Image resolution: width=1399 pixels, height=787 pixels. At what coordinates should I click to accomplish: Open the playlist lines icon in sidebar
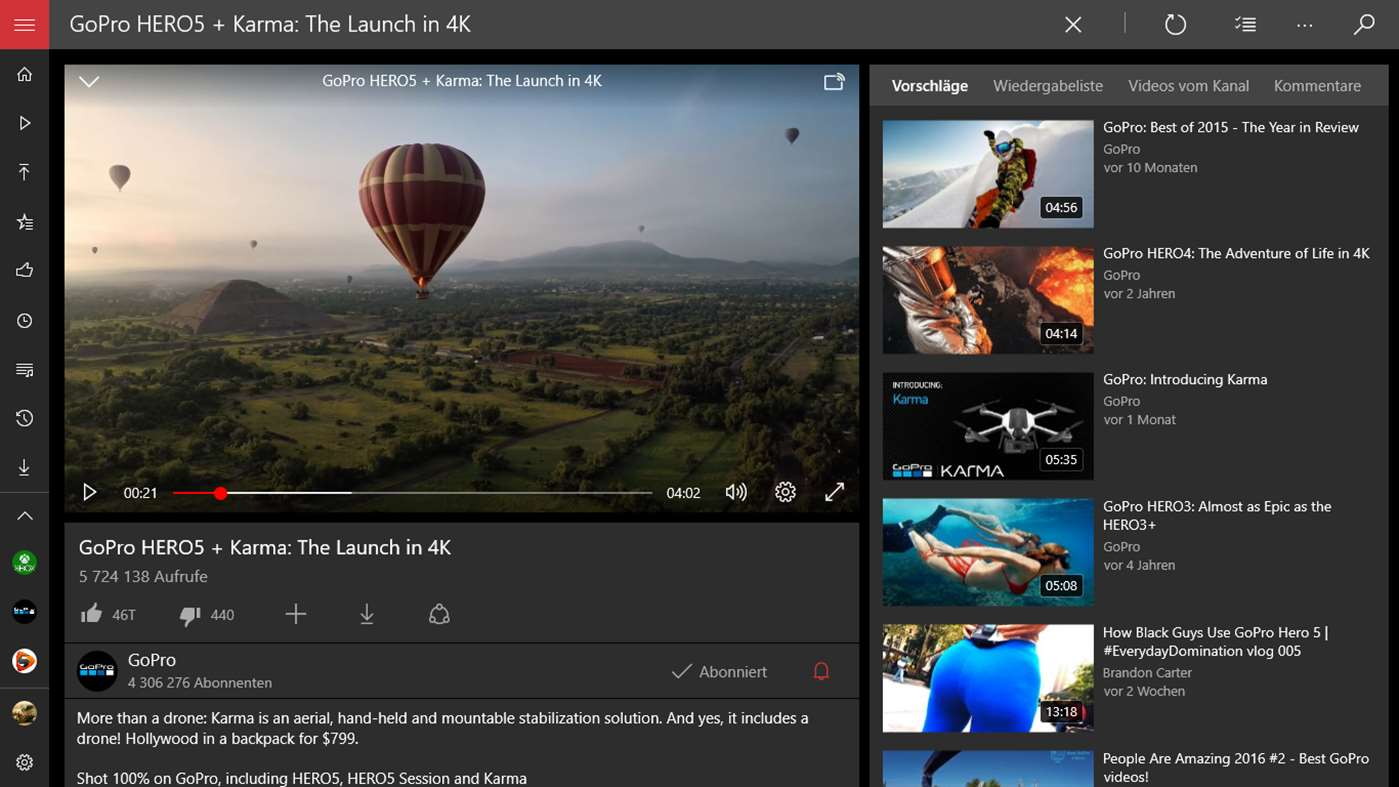[x=25, y=370]
